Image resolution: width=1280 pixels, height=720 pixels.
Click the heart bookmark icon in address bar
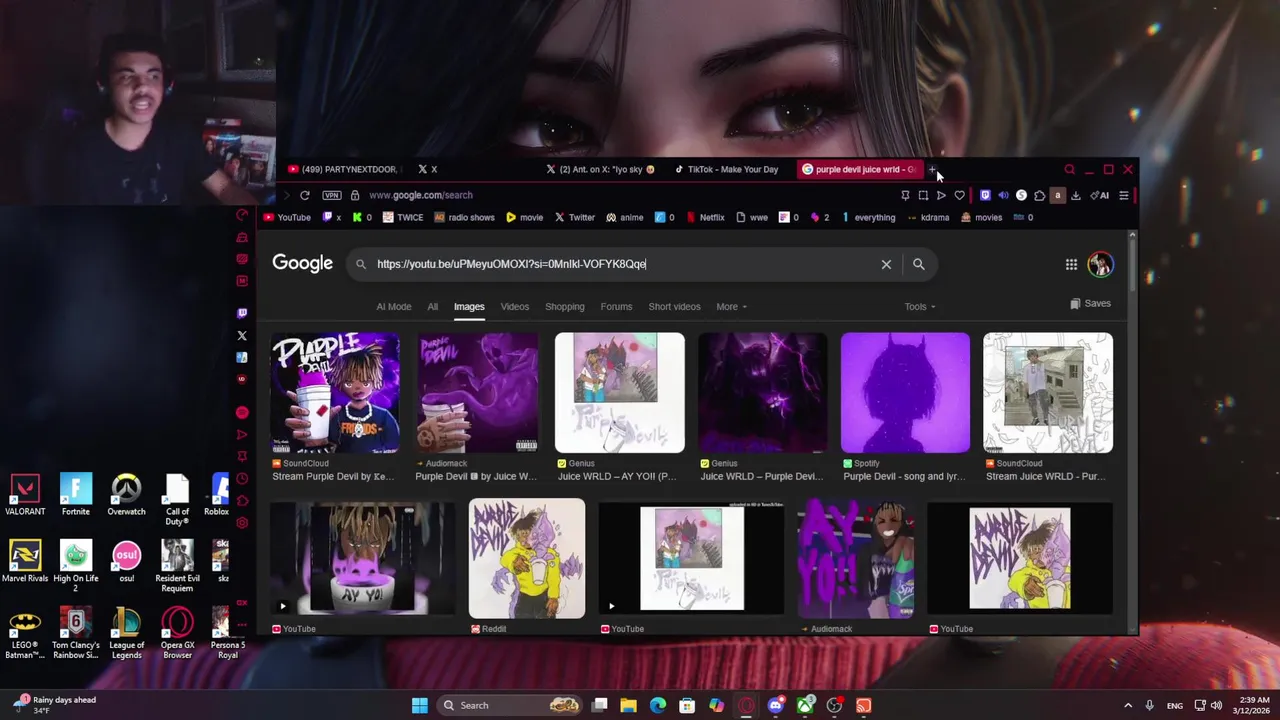[x=959, y=195]
